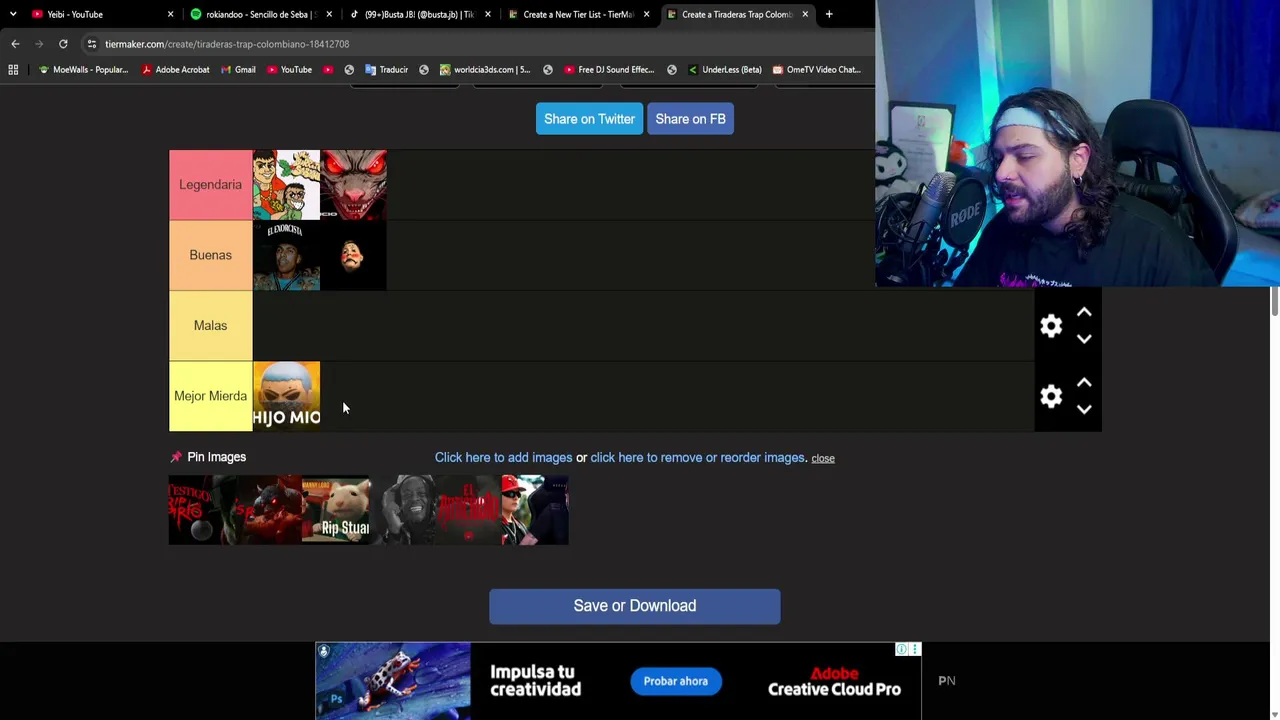Open the MoeWalls bookmark
Viewport: 1280px width, 720px height.
pos(83,70)
